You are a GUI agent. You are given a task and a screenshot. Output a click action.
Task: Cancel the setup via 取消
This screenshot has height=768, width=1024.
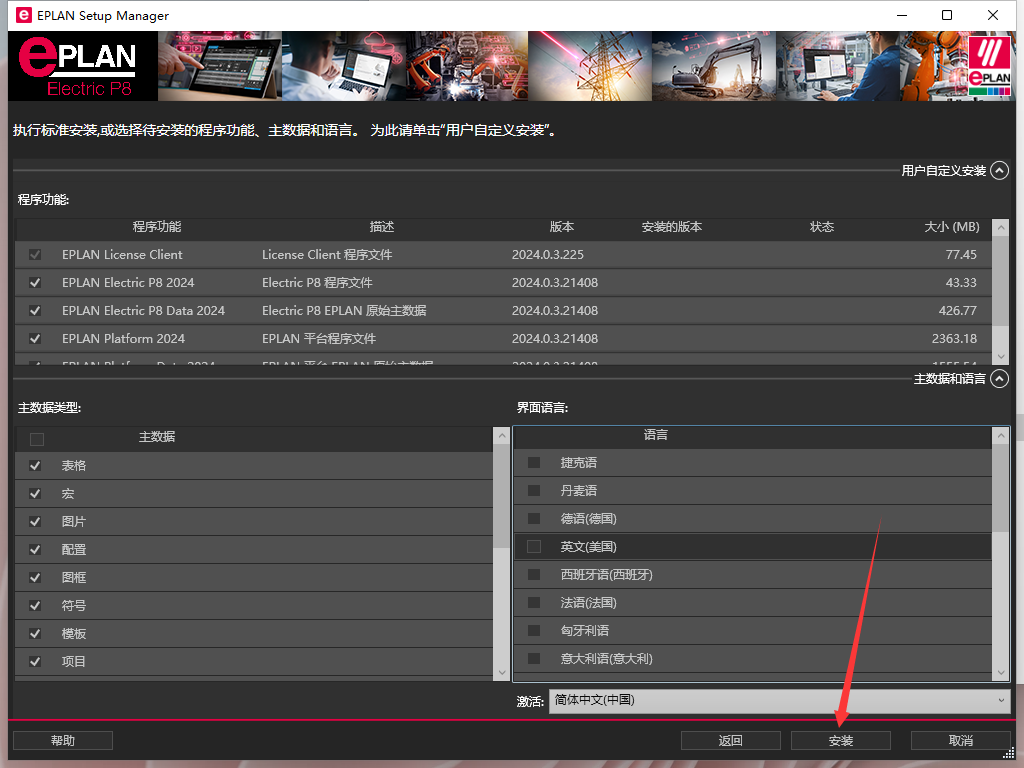pyautogui.click(x=960, y=740)
